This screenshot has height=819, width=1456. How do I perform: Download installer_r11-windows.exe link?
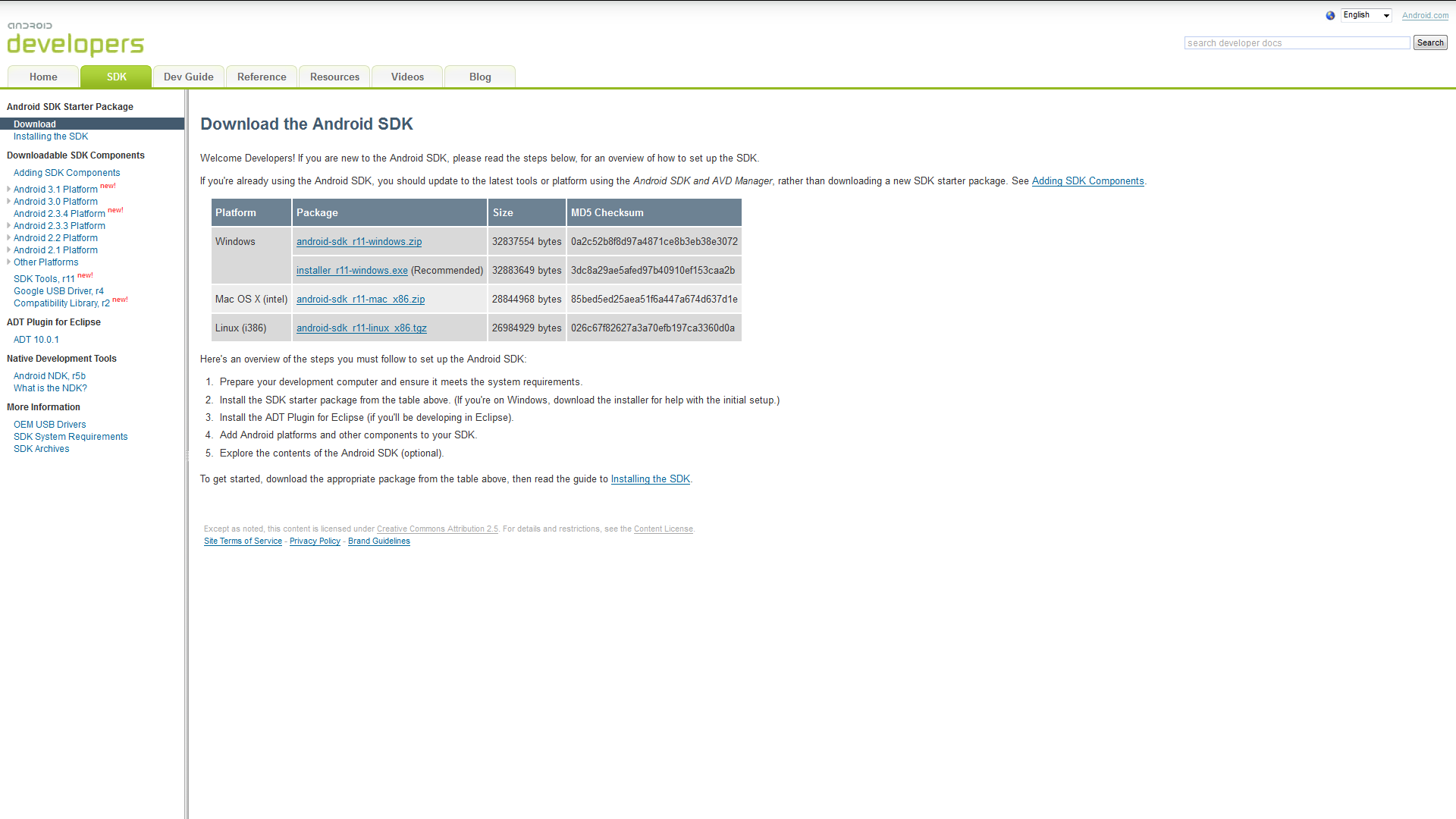352,271
